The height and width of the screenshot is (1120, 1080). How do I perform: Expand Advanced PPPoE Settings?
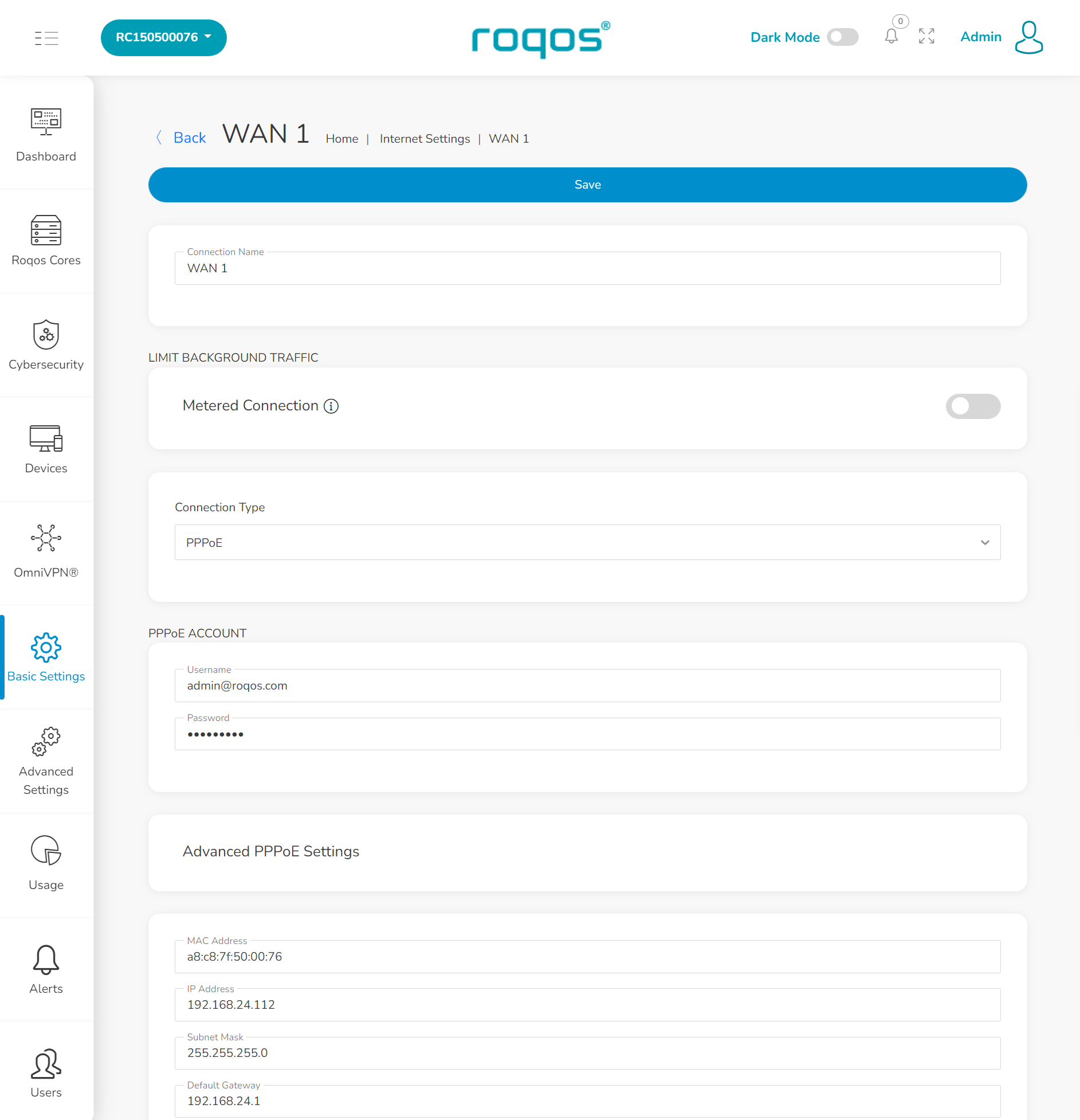[x=587, y=852]
